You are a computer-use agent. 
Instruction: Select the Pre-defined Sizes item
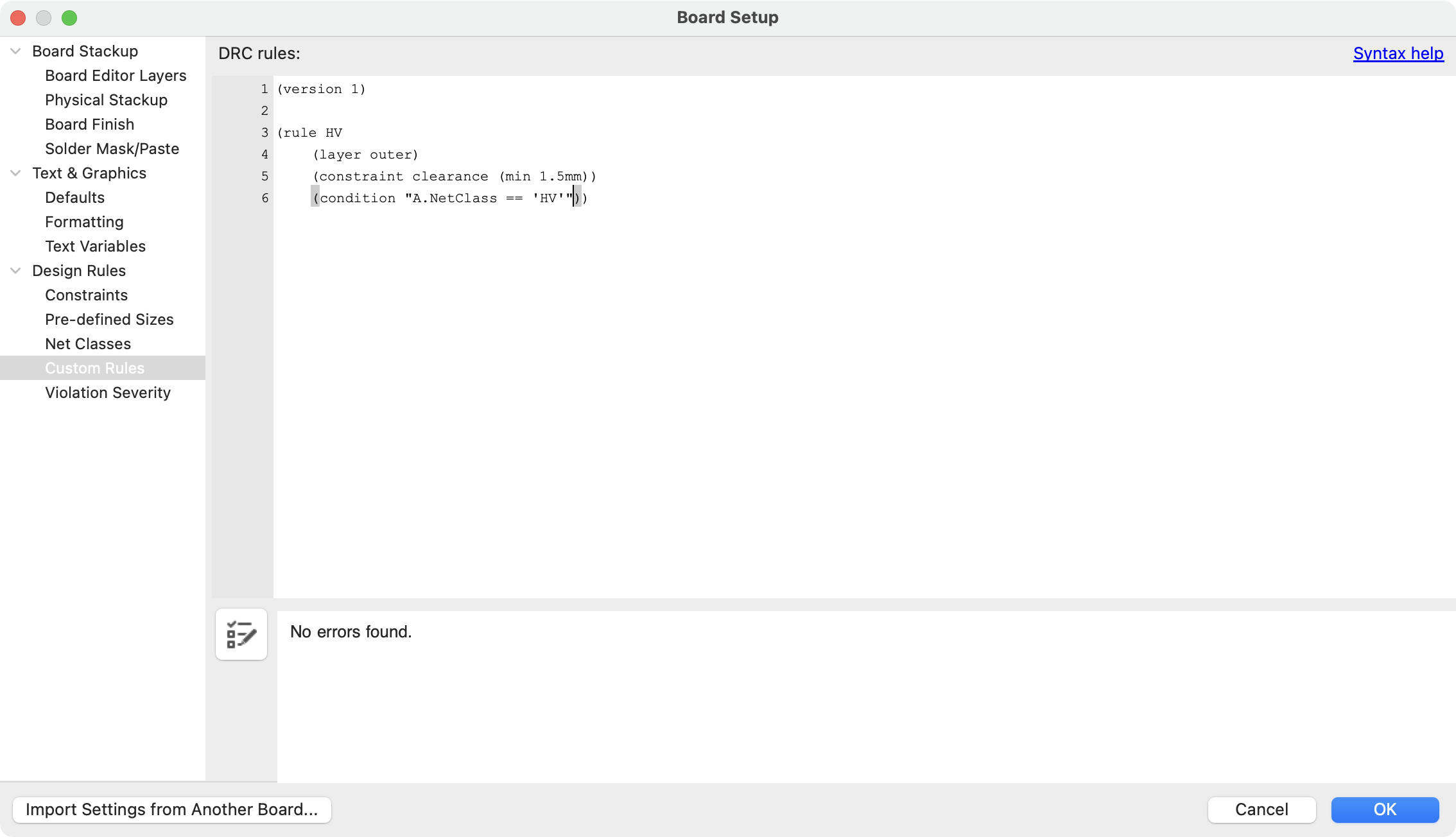coord(109,319)
